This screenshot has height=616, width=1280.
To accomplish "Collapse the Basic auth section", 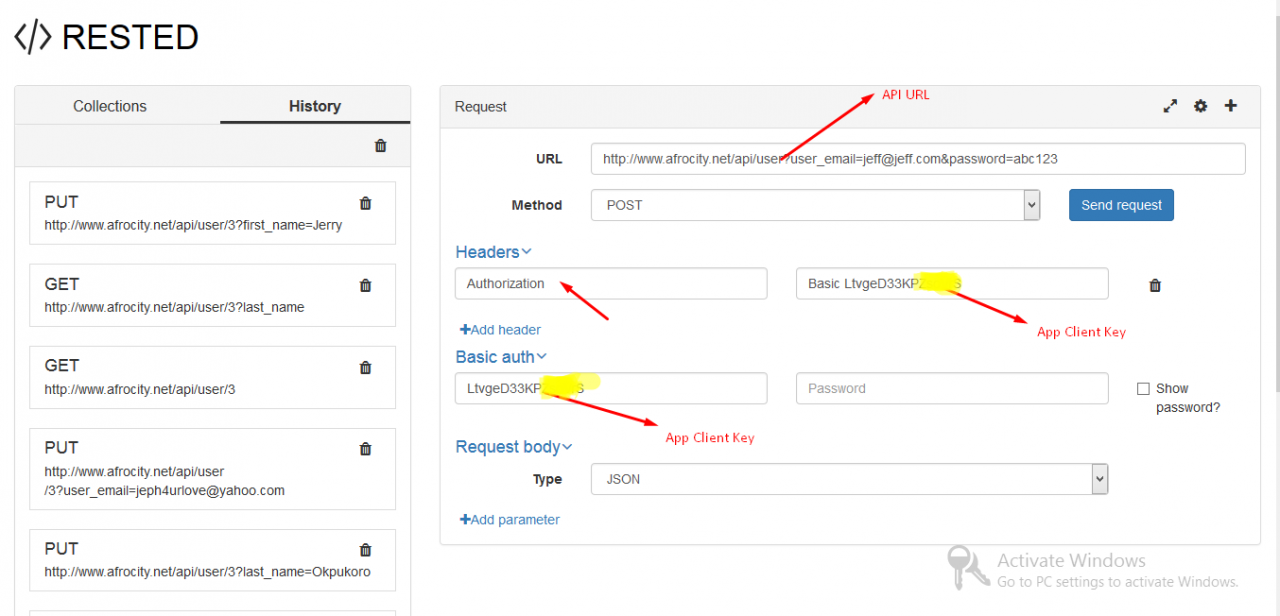I will click(501, 357).
